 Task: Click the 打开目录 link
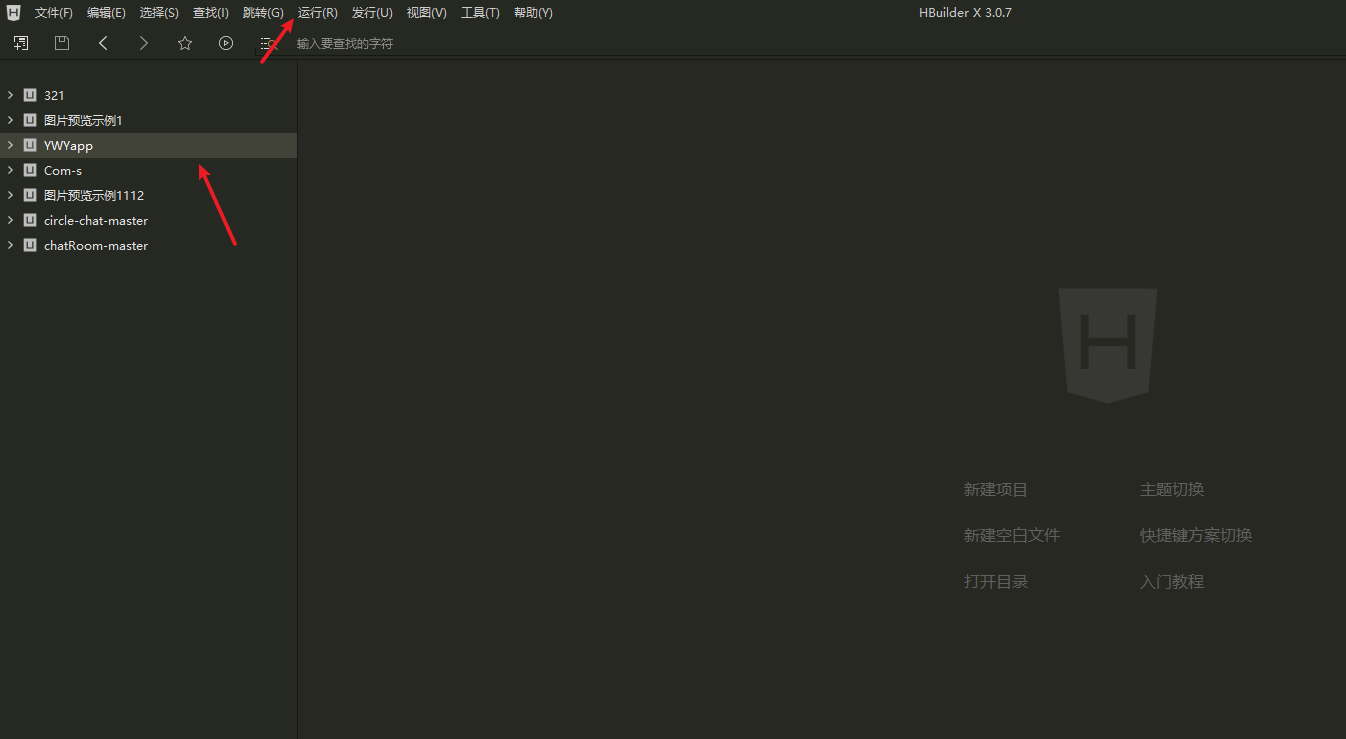coord(996,582)
